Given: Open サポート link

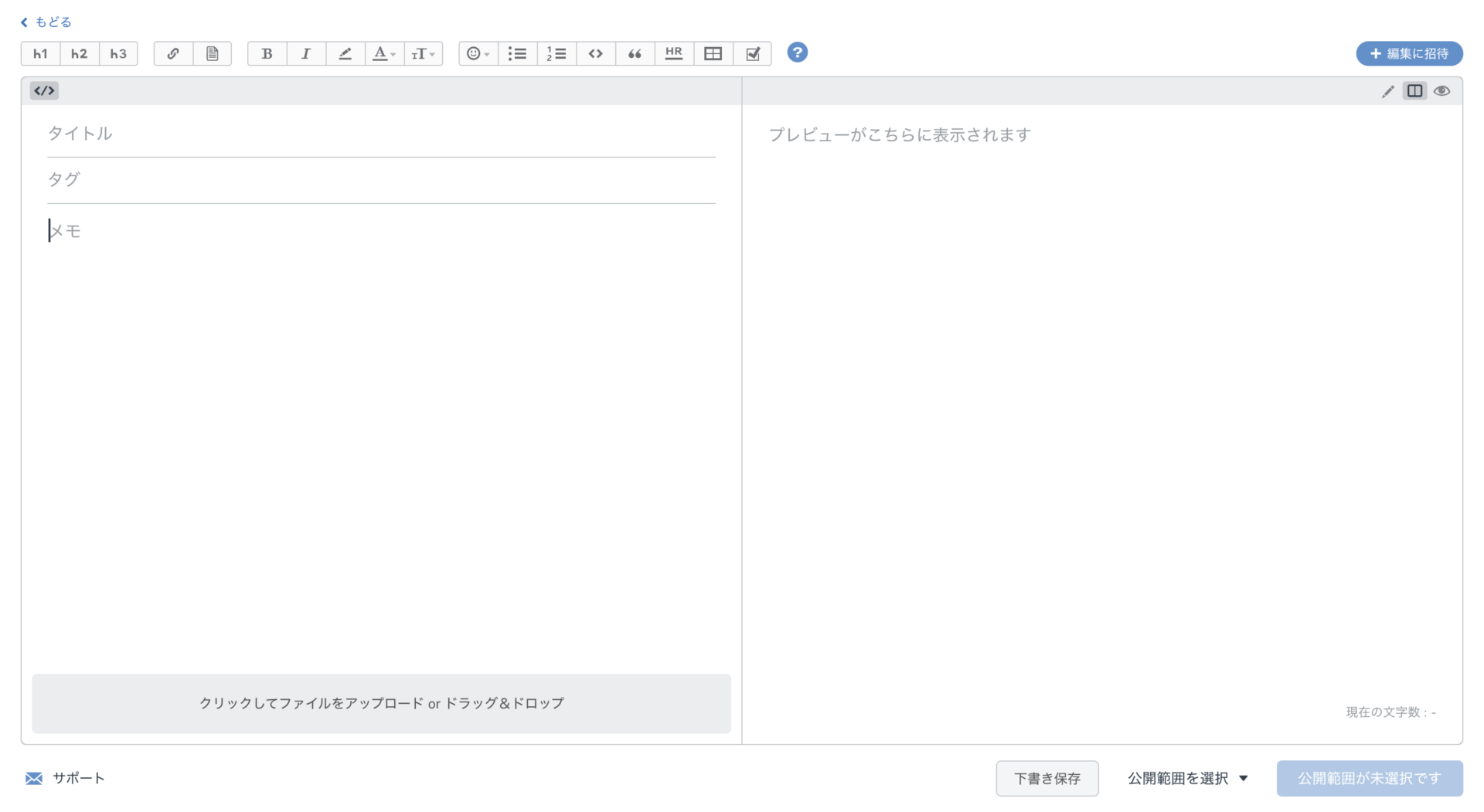Looking at the screenshot, I should point(78,778).
